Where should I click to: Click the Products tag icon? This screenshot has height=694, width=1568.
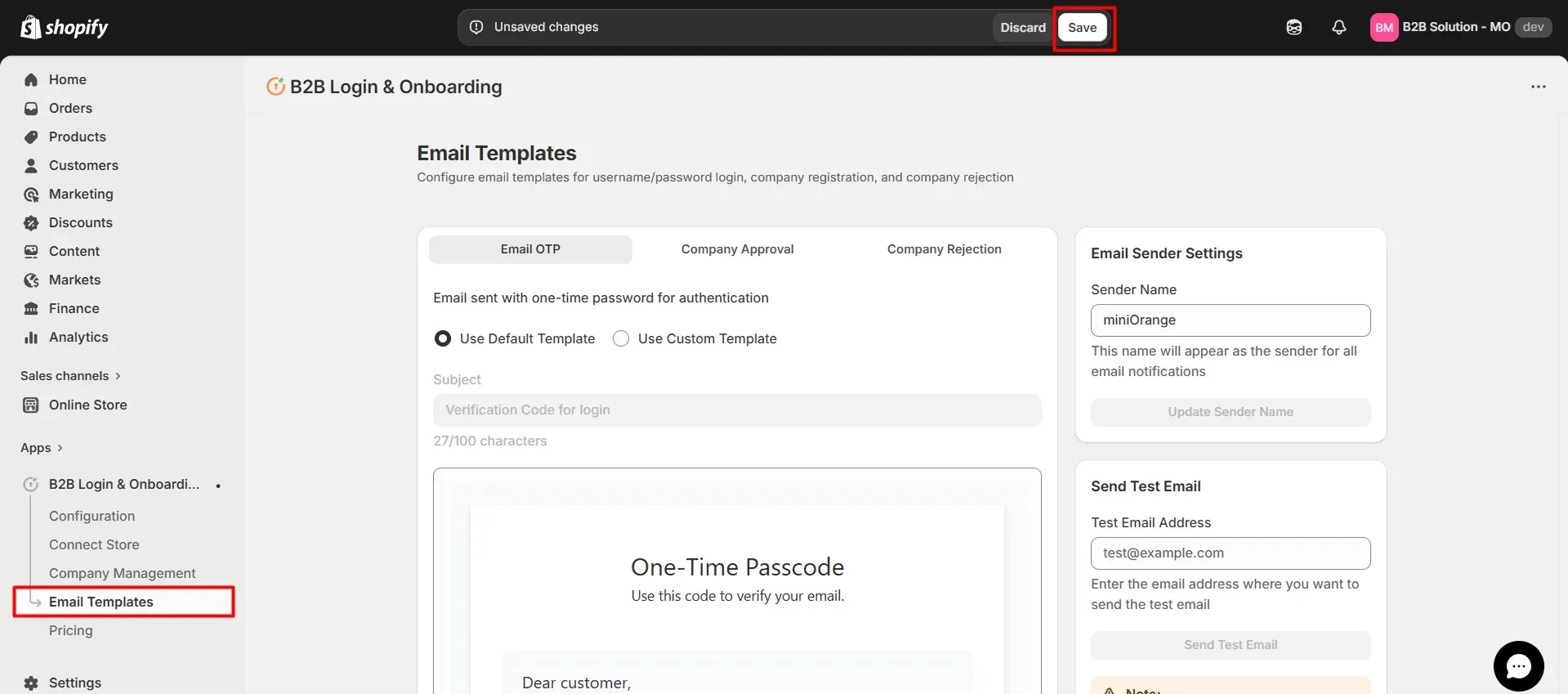(x=31, y=137)
